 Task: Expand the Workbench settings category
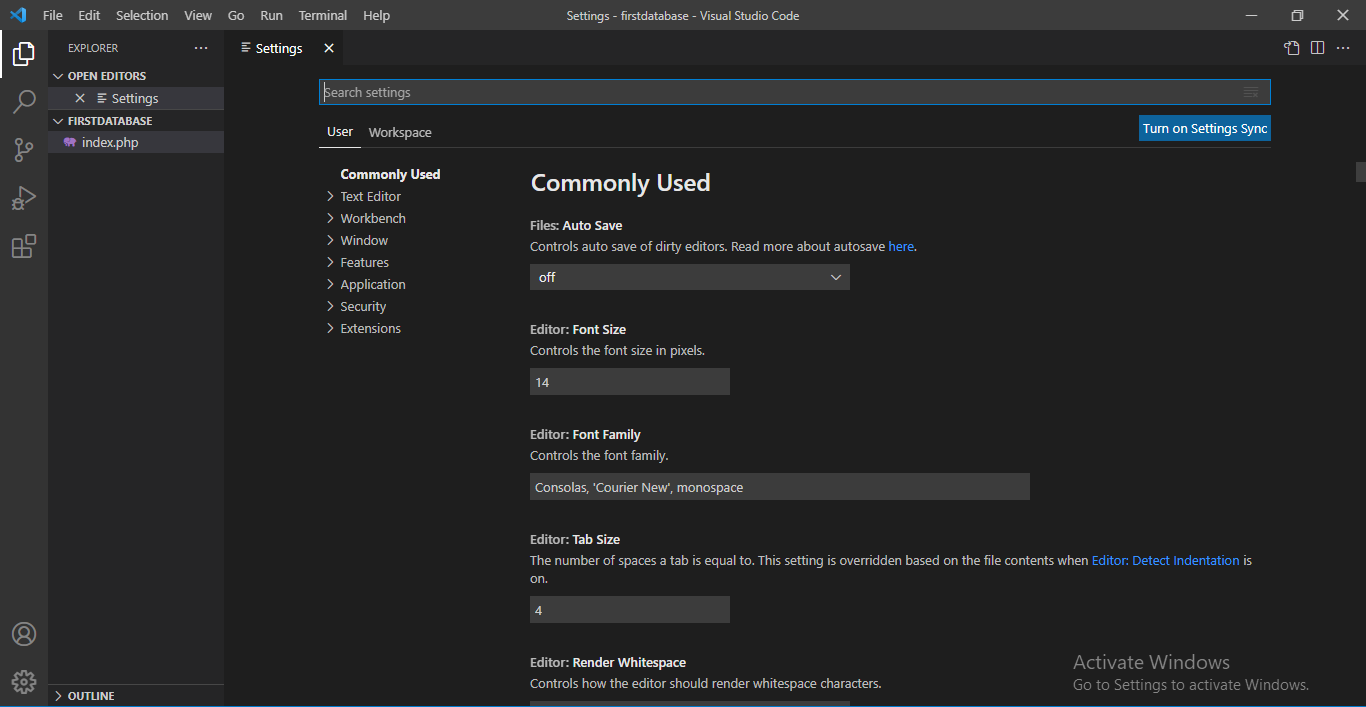[372, 219]
